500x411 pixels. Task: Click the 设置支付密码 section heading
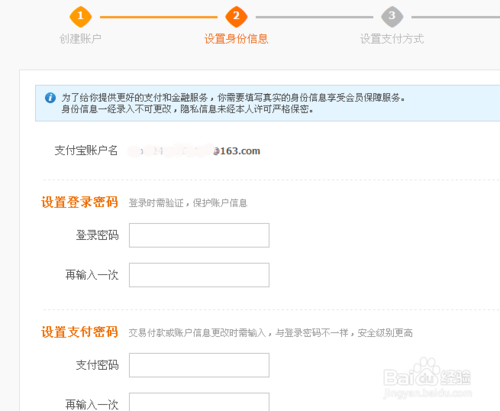click(79, 332)
